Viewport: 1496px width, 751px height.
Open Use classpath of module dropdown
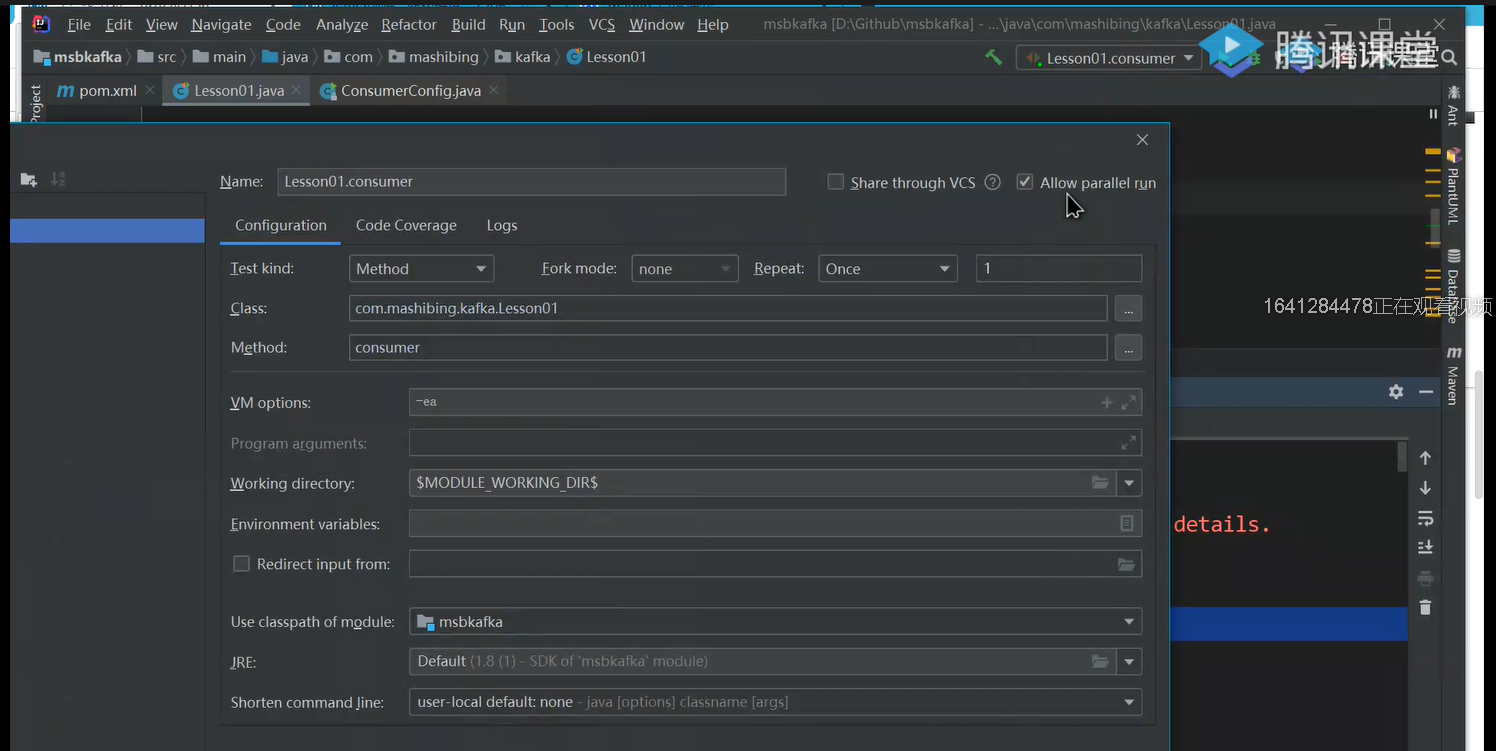click(x=775, y=621)
